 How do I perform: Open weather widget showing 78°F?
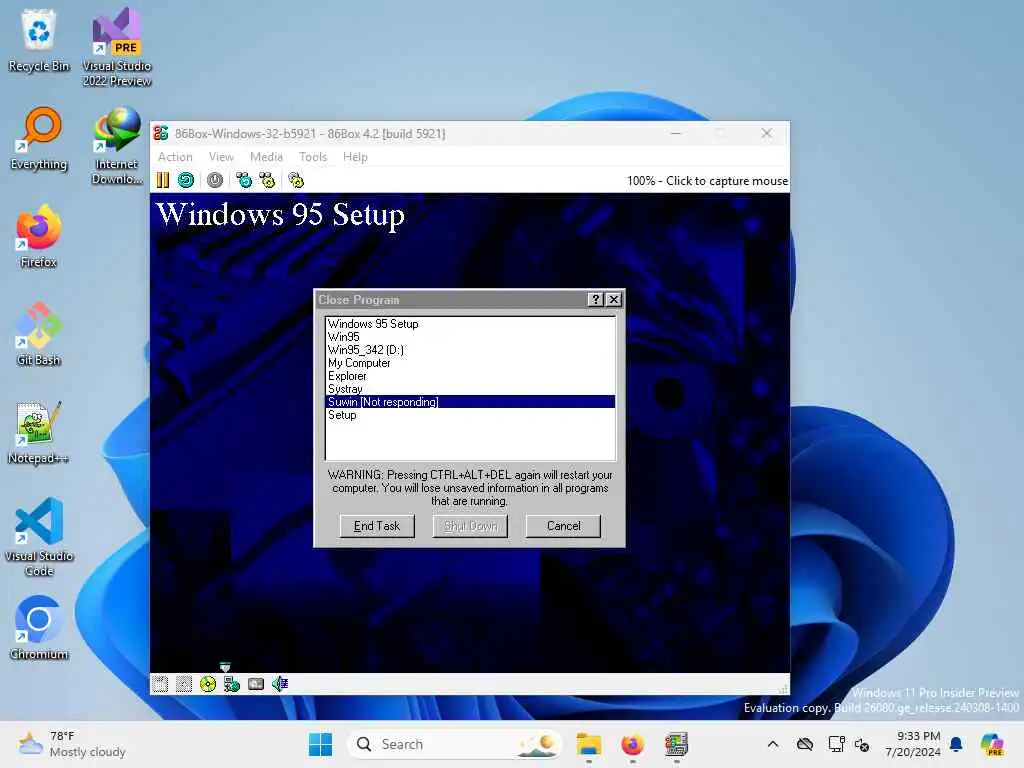point(72,744)
